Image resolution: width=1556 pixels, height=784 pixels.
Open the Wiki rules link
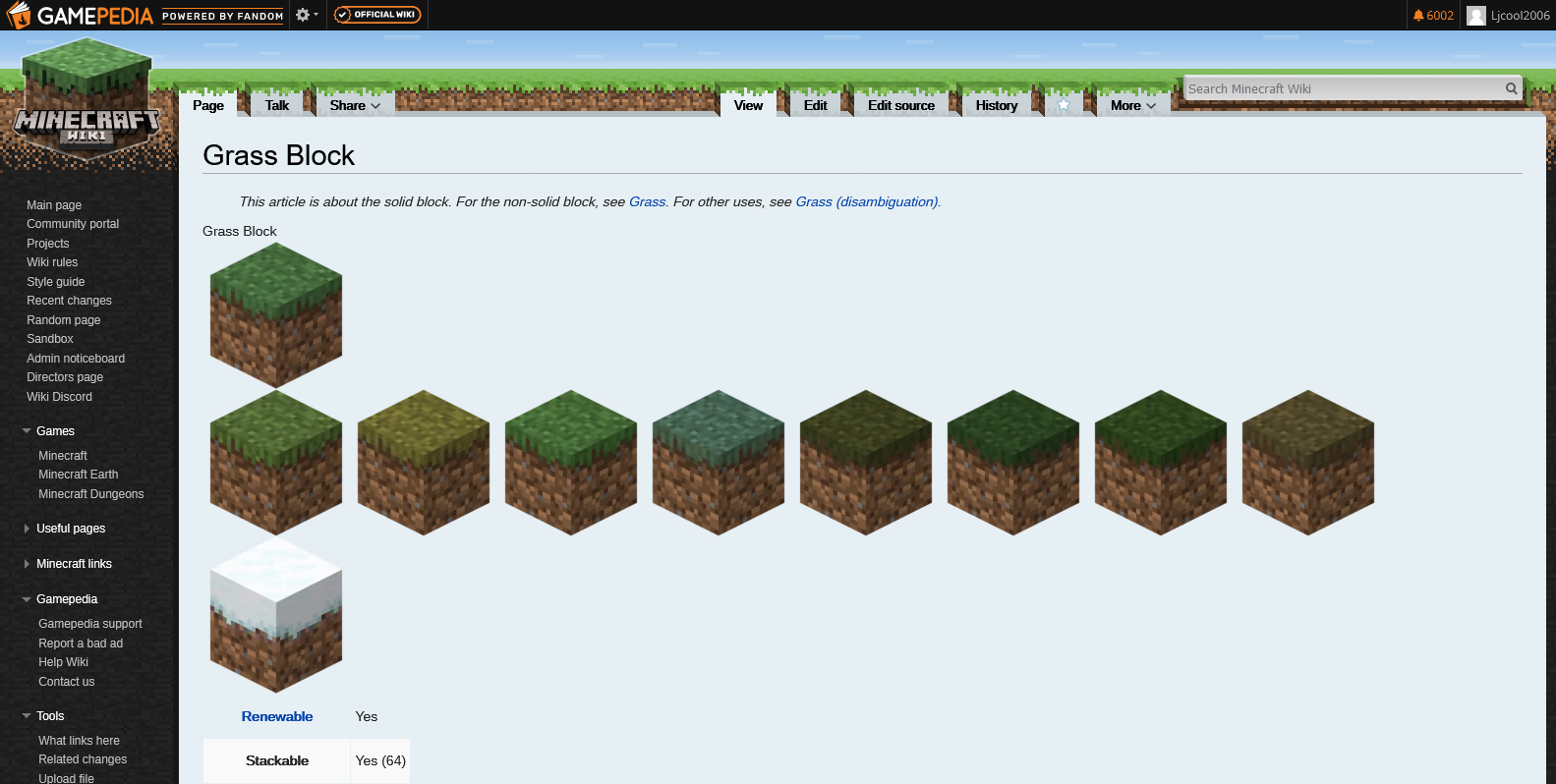pyautogui.click(x=52, y=262)
